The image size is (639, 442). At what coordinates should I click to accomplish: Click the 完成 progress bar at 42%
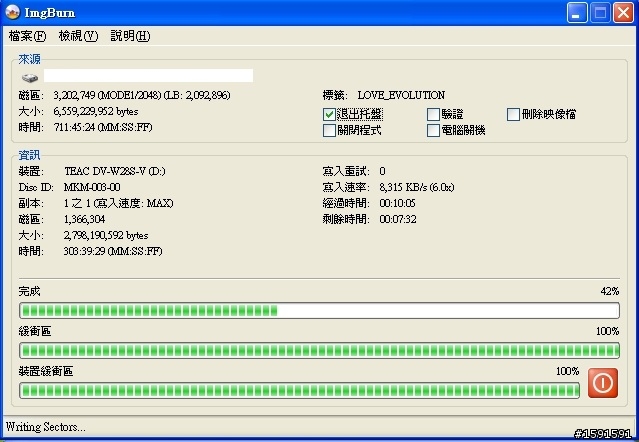coord(320,311)
